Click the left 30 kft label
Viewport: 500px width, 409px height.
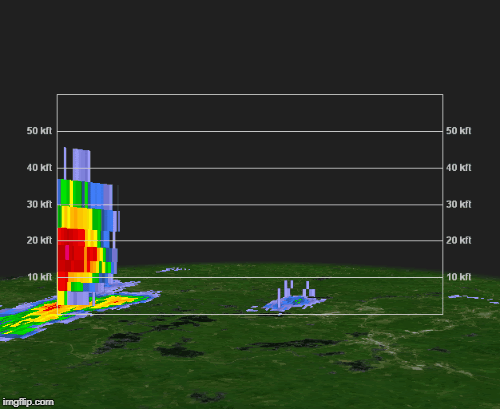(x=39, y=204)
